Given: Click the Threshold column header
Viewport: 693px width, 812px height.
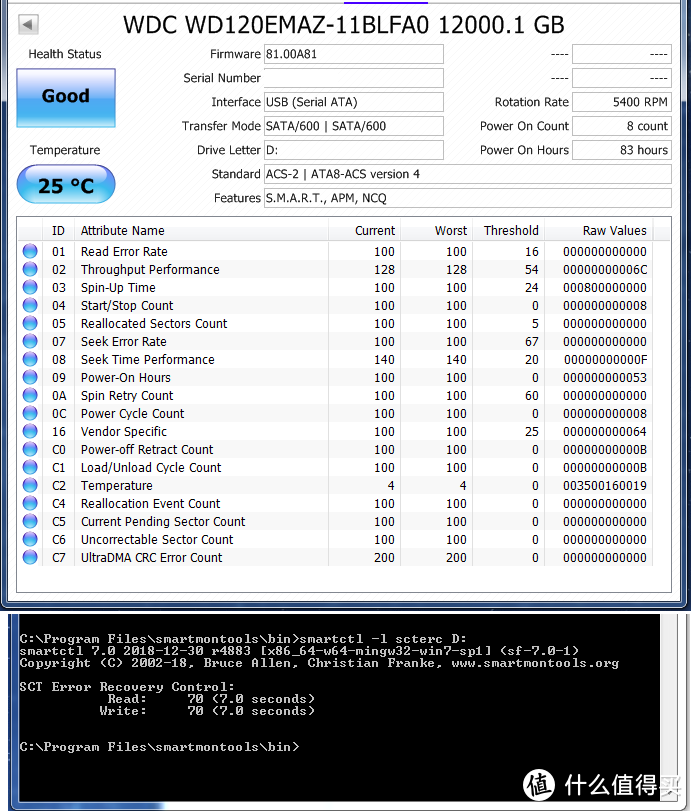Looking at the screenshot, I should point(509,230).
